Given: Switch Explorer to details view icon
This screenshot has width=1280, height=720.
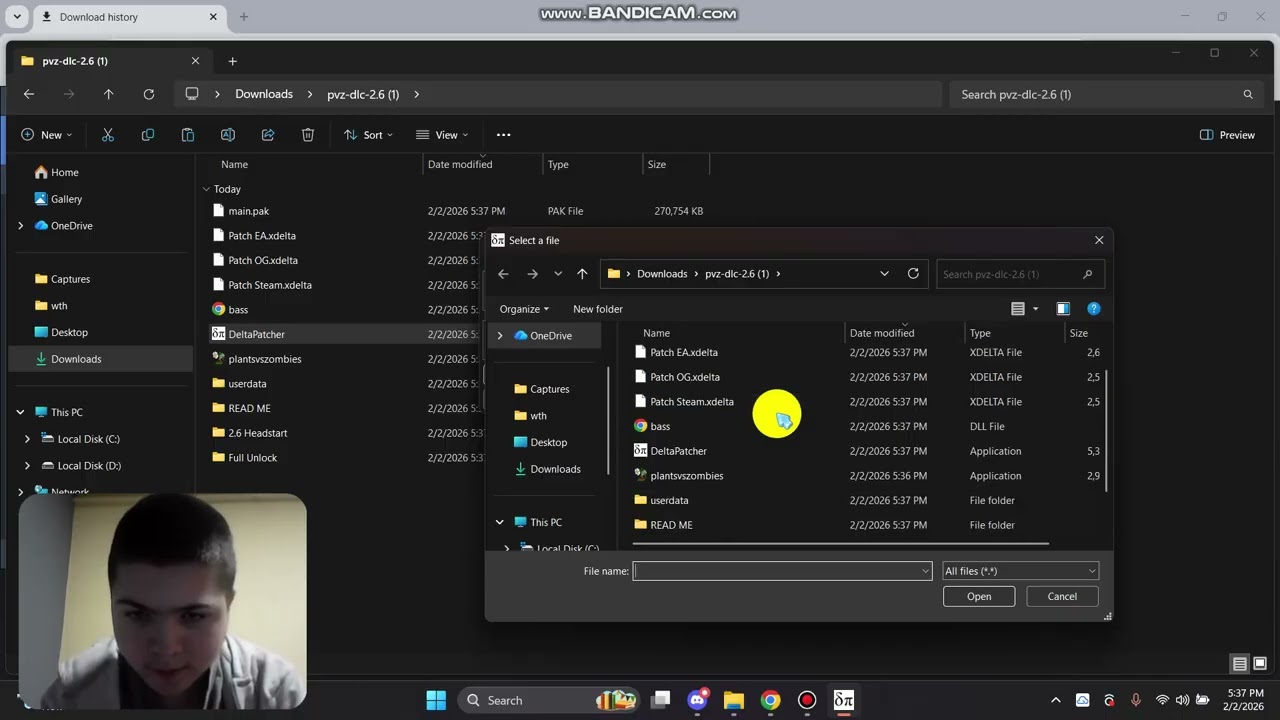Looking at the screenshot, I should pyautogui.click(x=1240, y=664).
